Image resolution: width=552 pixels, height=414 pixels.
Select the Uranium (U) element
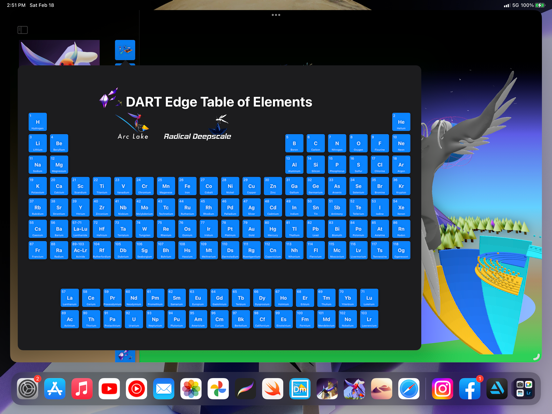point(134,319)
